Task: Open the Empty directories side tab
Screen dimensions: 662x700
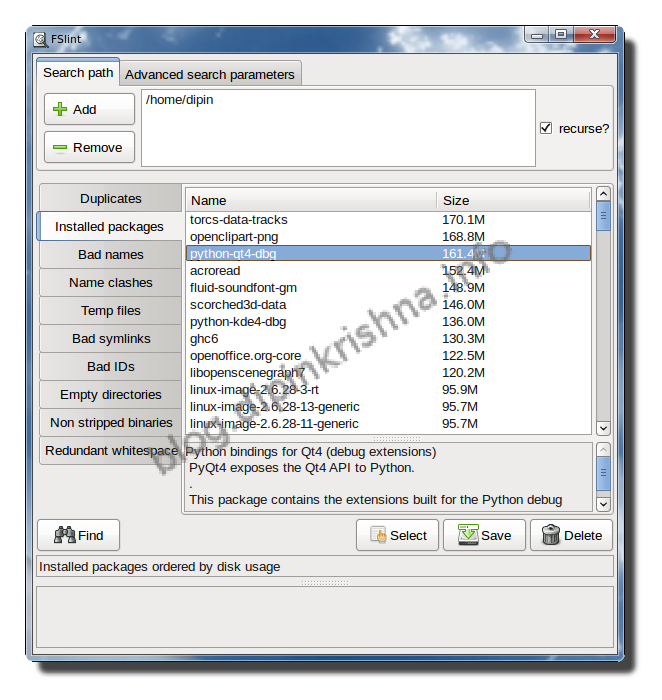Action: coord(111,395)
